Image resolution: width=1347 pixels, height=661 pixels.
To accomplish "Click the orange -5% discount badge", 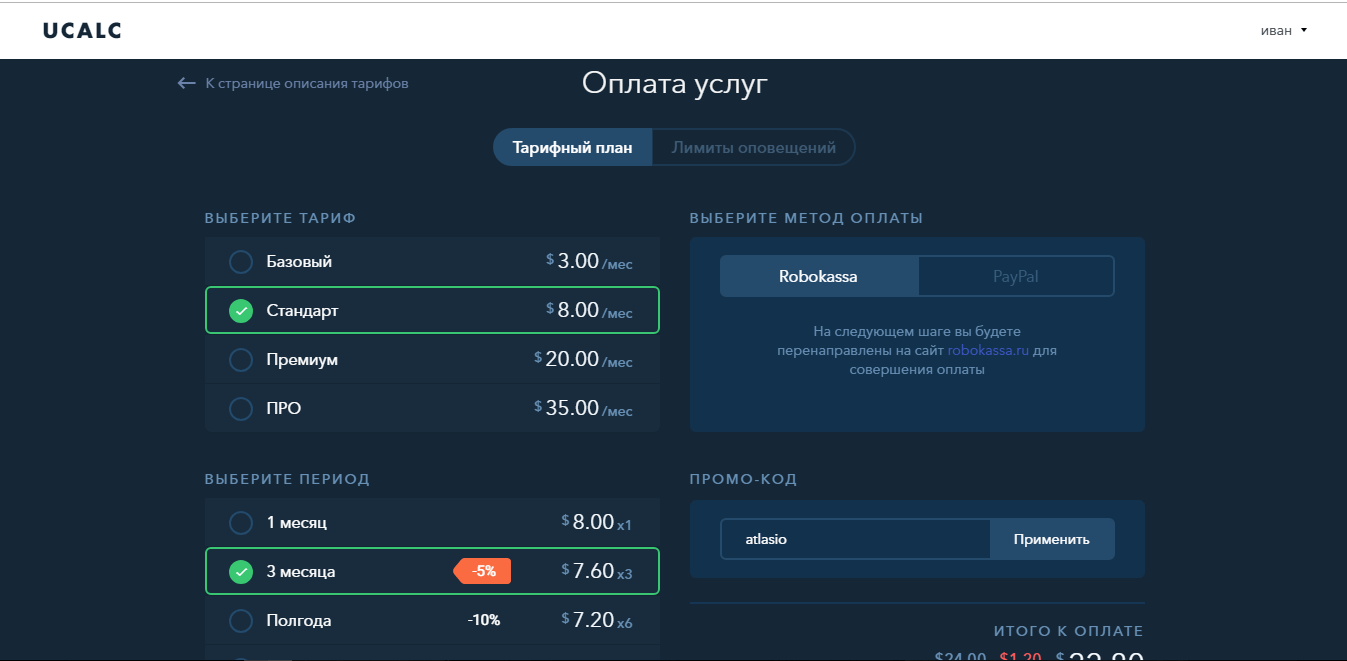I will (484, 571).
